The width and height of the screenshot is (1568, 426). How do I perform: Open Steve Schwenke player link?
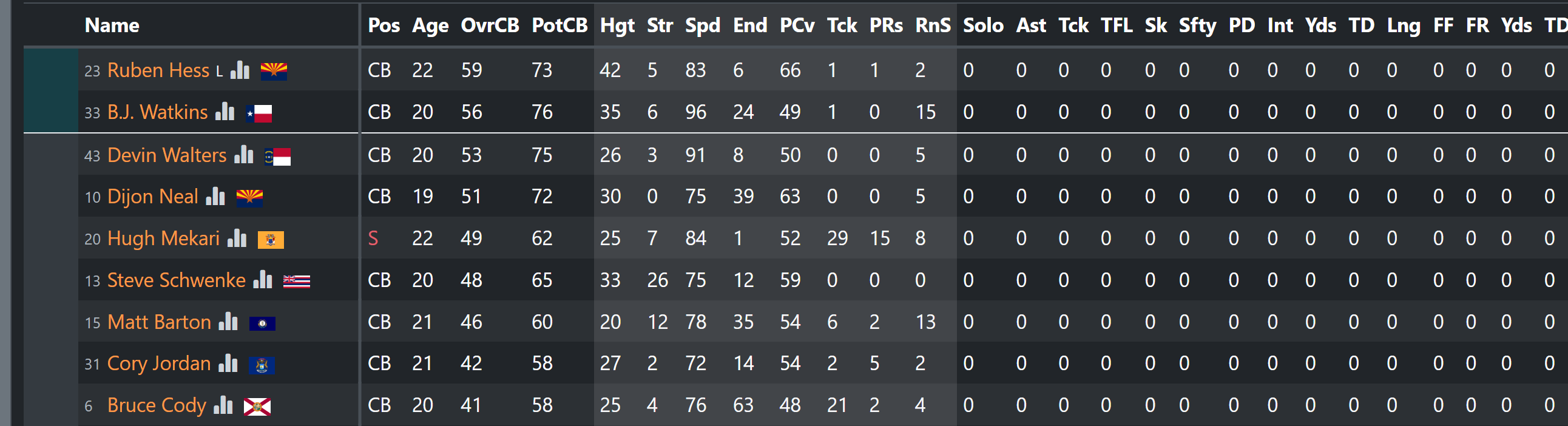(x=177, y=280)
